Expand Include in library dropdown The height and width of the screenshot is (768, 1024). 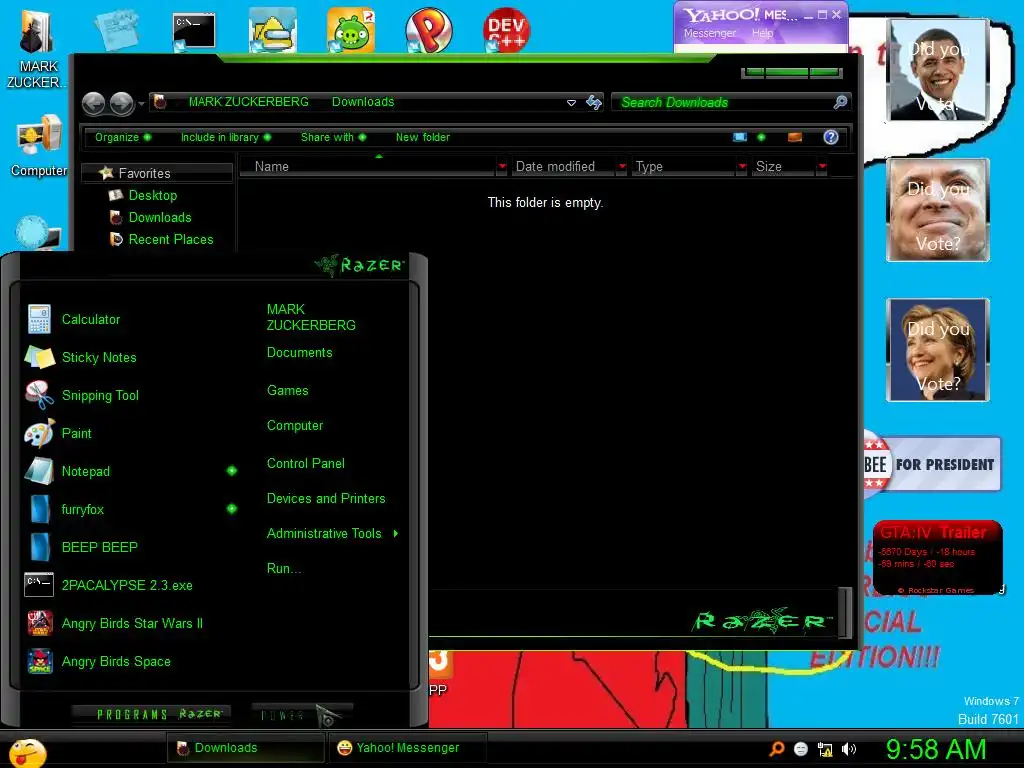225,137
